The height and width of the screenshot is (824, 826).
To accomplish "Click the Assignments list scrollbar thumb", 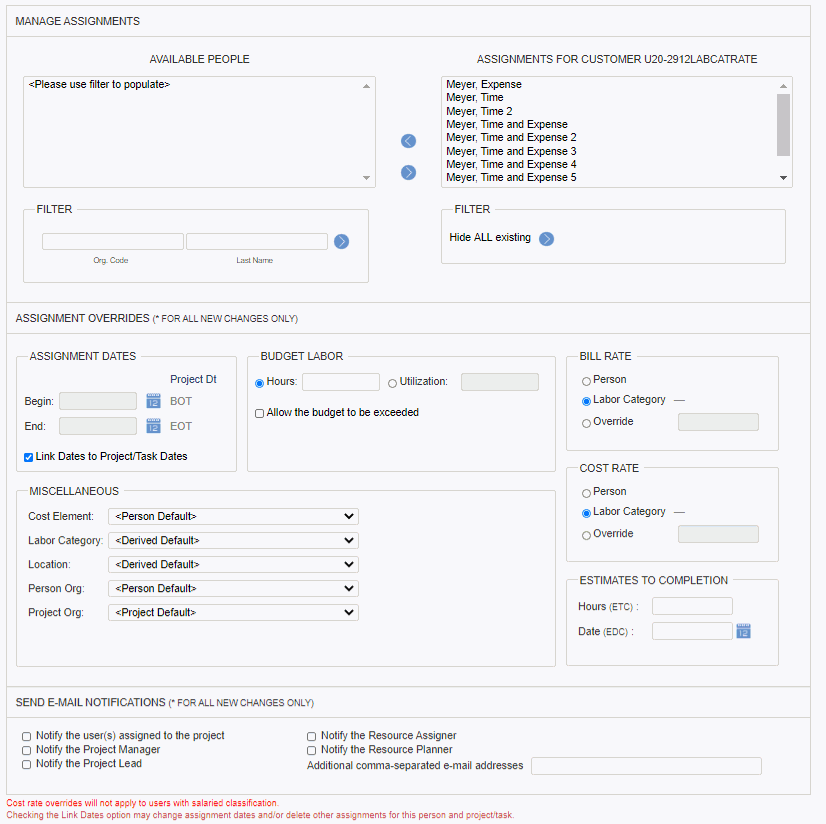I will [783, 125].
